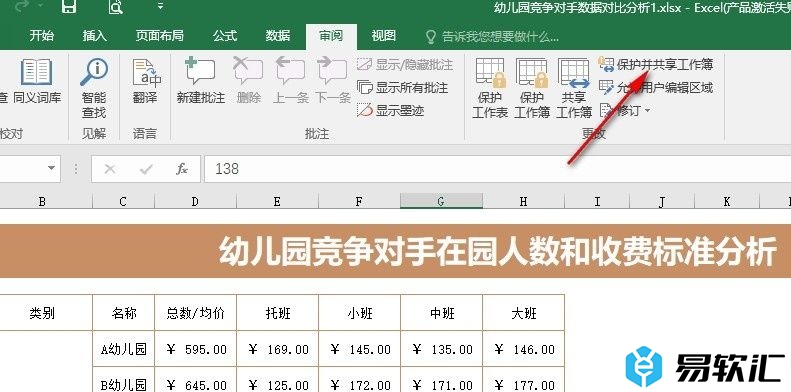Switch to Formulas (公式) tab
Viewport: 791px width, 392px height.
click(x=224, y=36)
